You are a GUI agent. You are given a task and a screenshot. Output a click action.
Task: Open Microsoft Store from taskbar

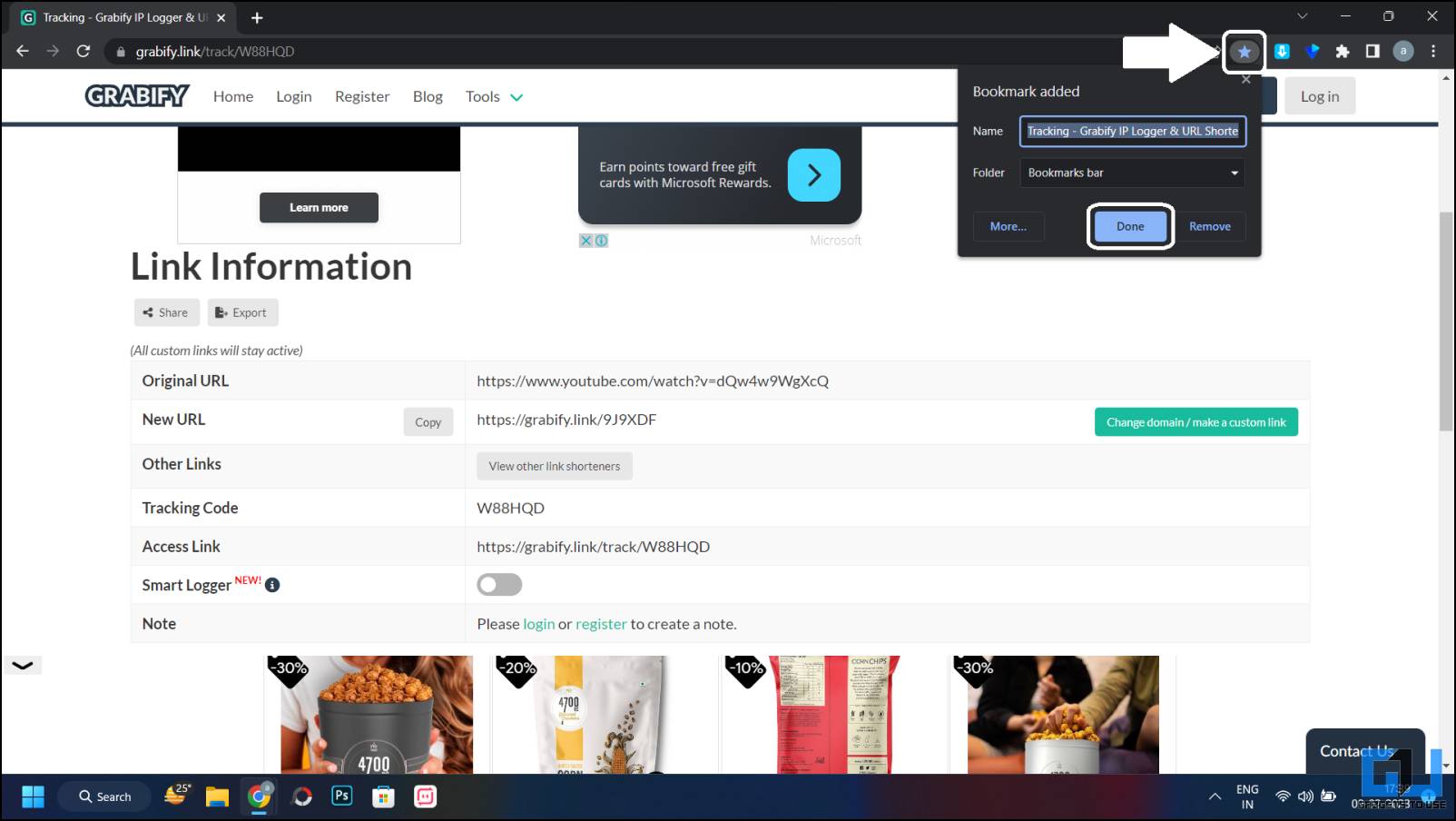pyautogui.click(x=384, y=796)
